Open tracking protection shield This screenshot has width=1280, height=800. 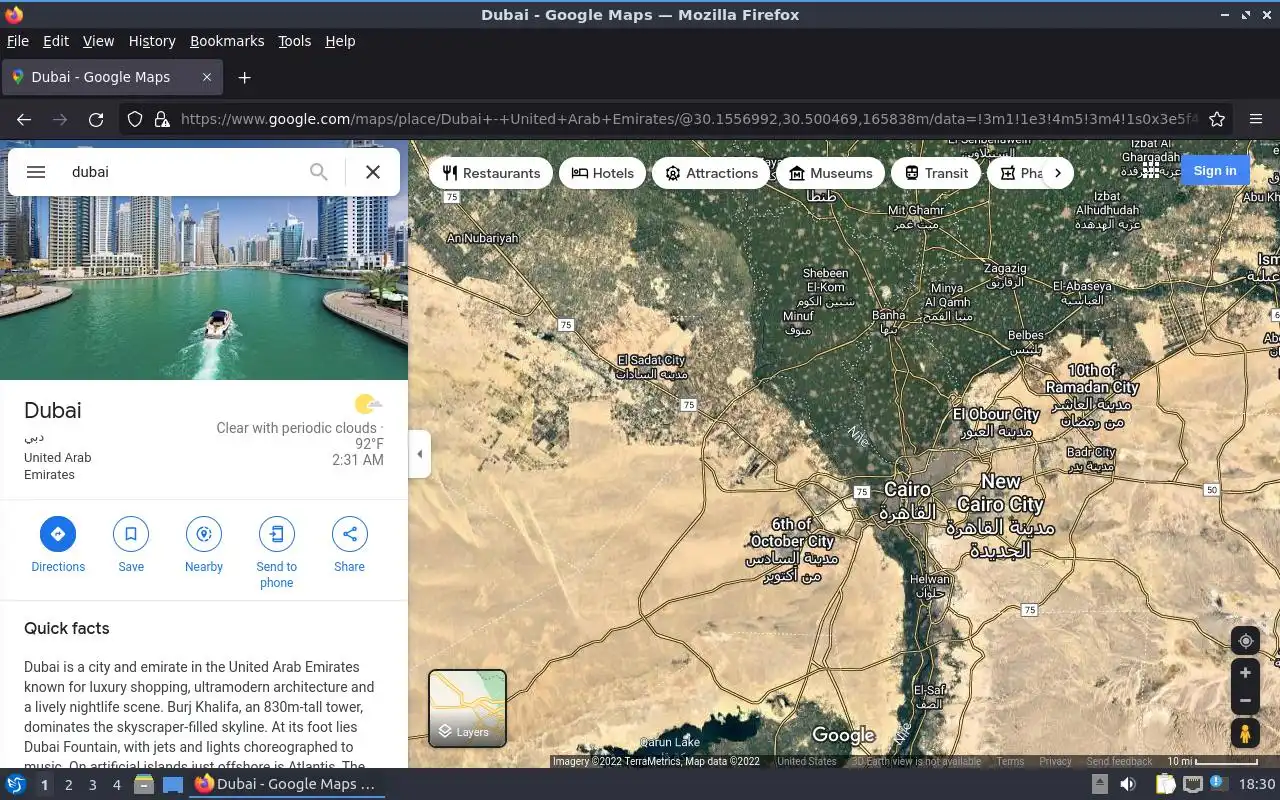[135, 119]
